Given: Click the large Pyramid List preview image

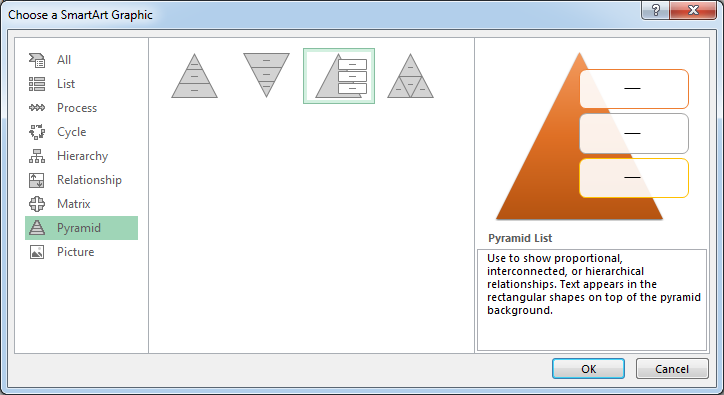Looking at the screenshot, I should coord(592,136).
